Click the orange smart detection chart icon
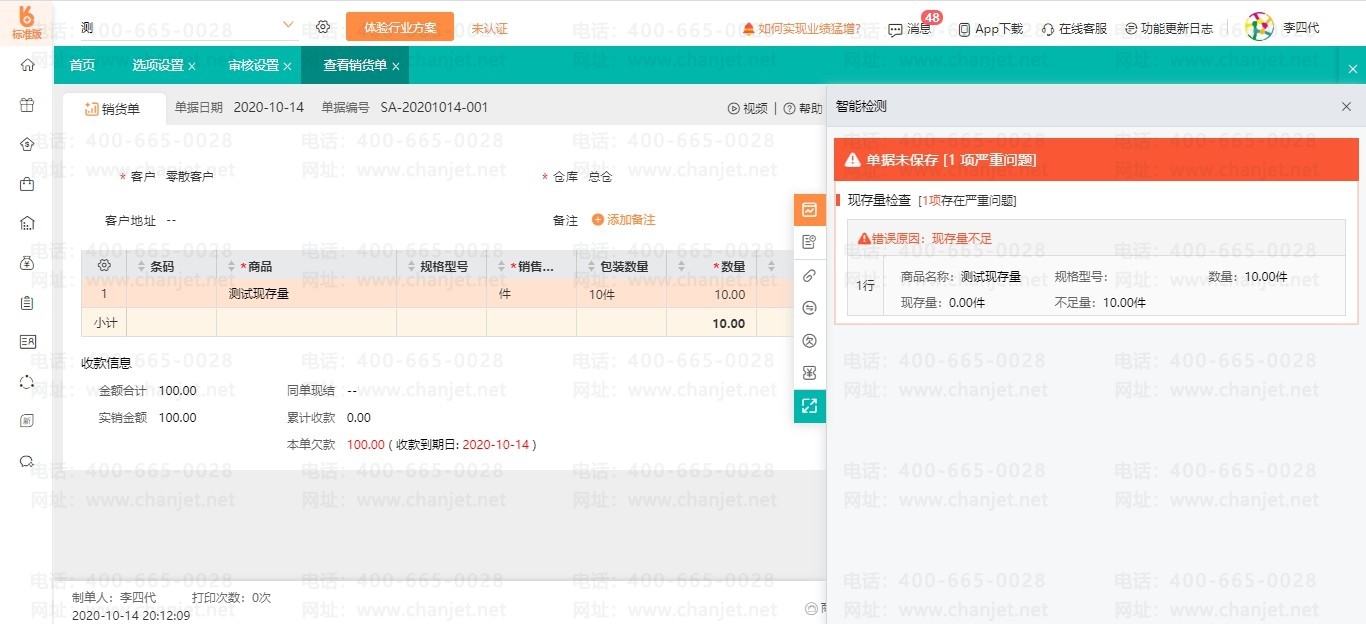 pyautogui.click(x=809, y=210)
